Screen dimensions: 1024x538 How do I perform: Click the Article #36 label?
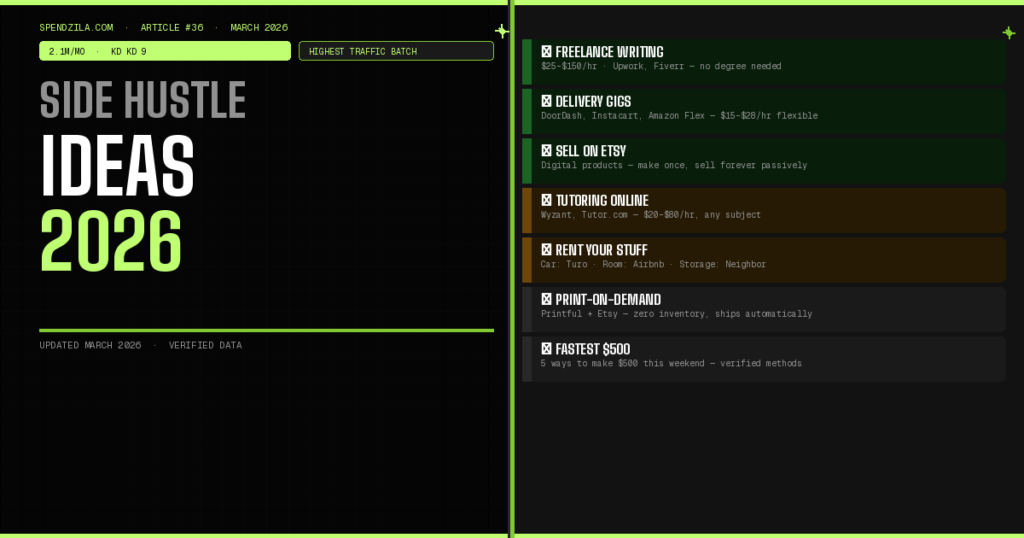(172, 28)
